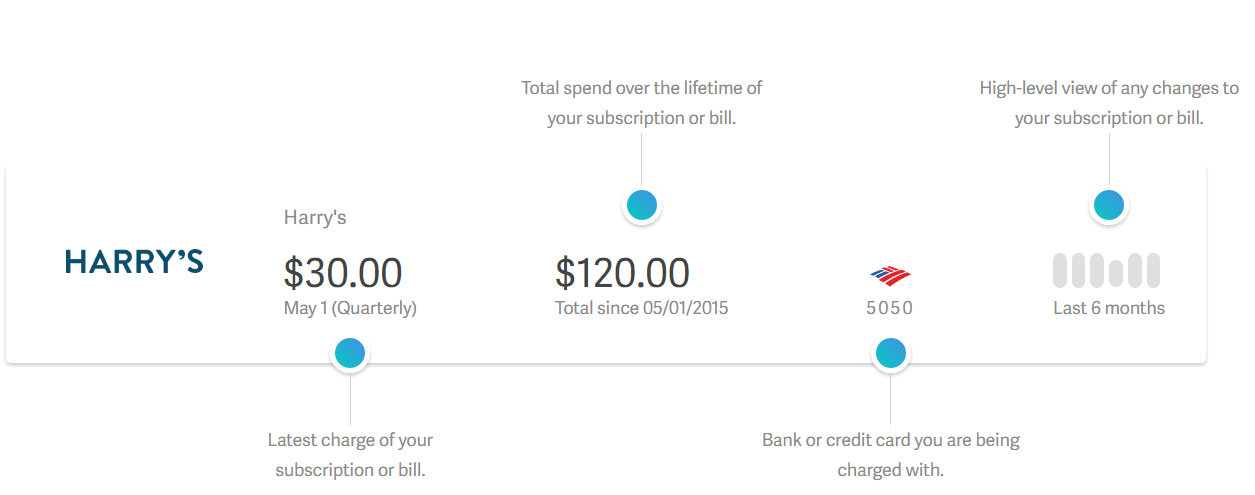Click the Harry's brand logo
1255x495 pixels.
coord(134,261)
